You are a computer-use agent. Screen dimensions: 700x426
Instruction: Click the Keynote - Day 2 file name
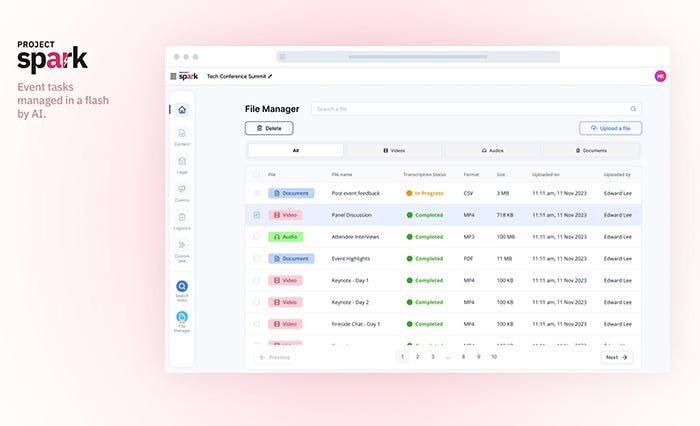tap(350, 302)
